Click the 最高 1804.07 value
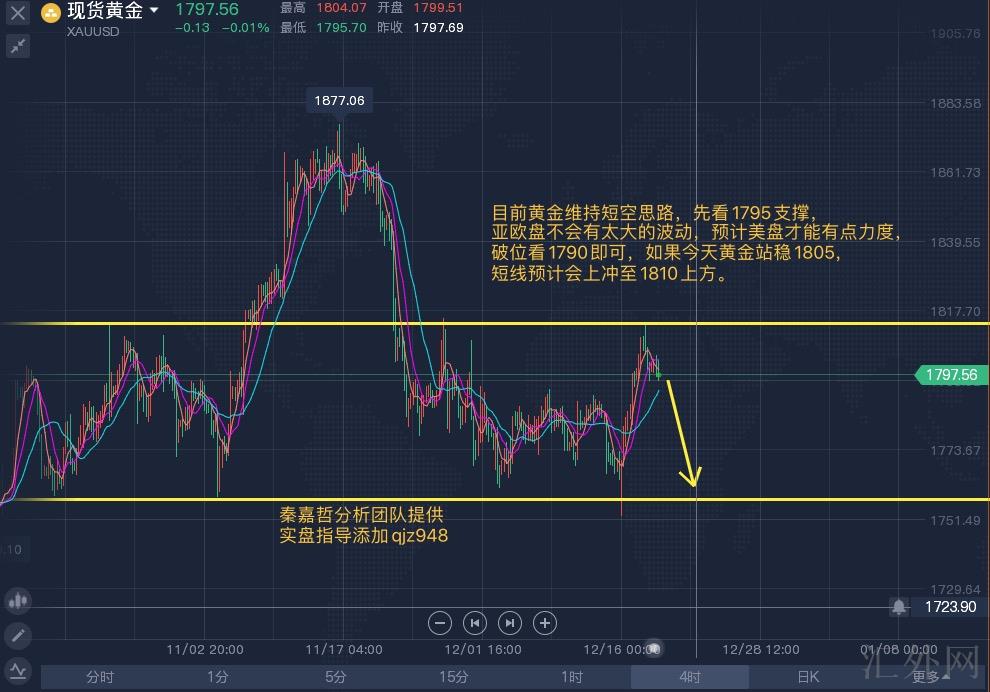The image size is (990, 692). point(342,8)
